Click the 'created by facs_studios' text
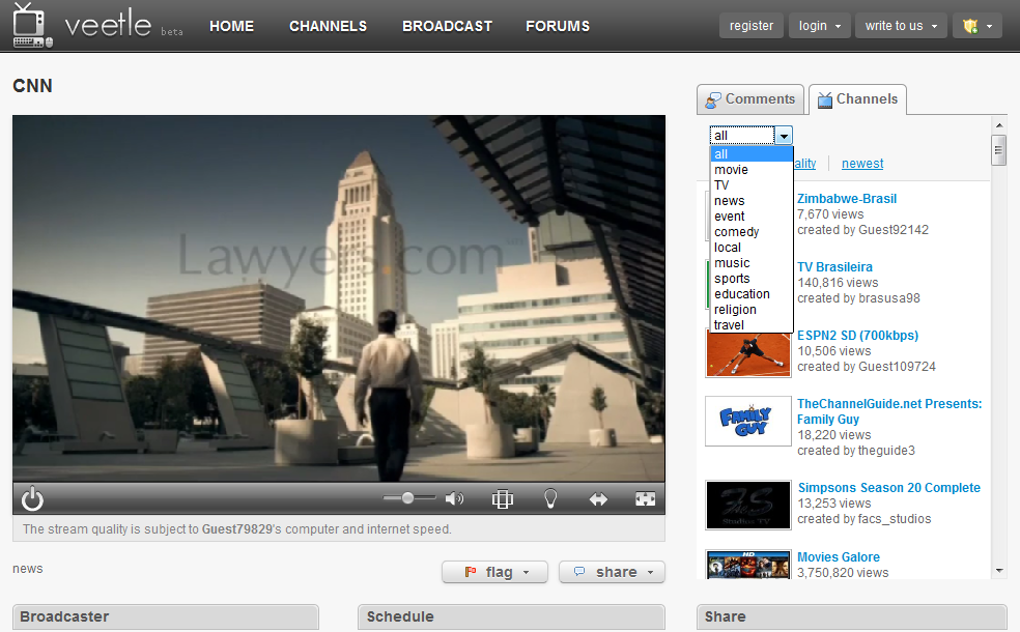This screenshot has height=632, width=1020. (x=864, y=519)
